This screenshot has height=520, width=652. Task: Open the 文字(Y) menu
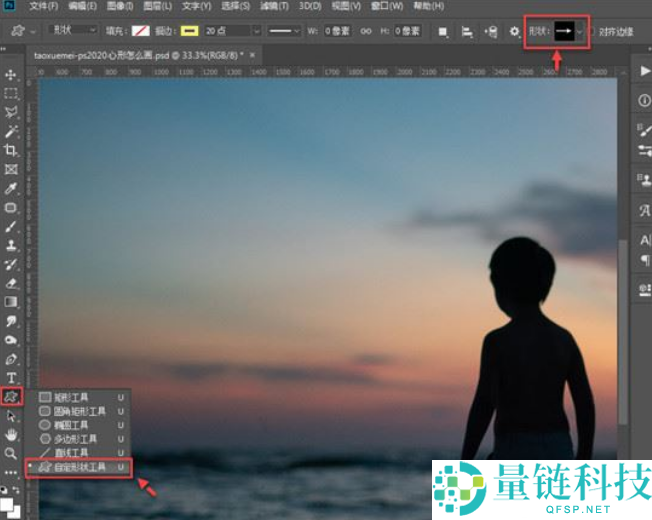pos(197,6)
